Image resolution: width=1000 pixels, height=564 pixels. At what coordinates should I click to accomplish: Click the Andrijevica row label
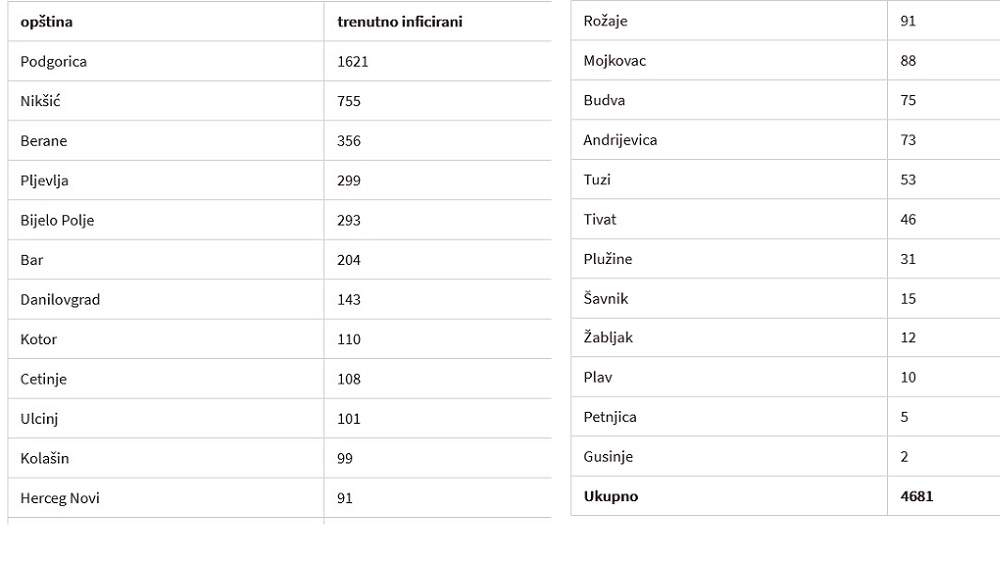[620, 140]
